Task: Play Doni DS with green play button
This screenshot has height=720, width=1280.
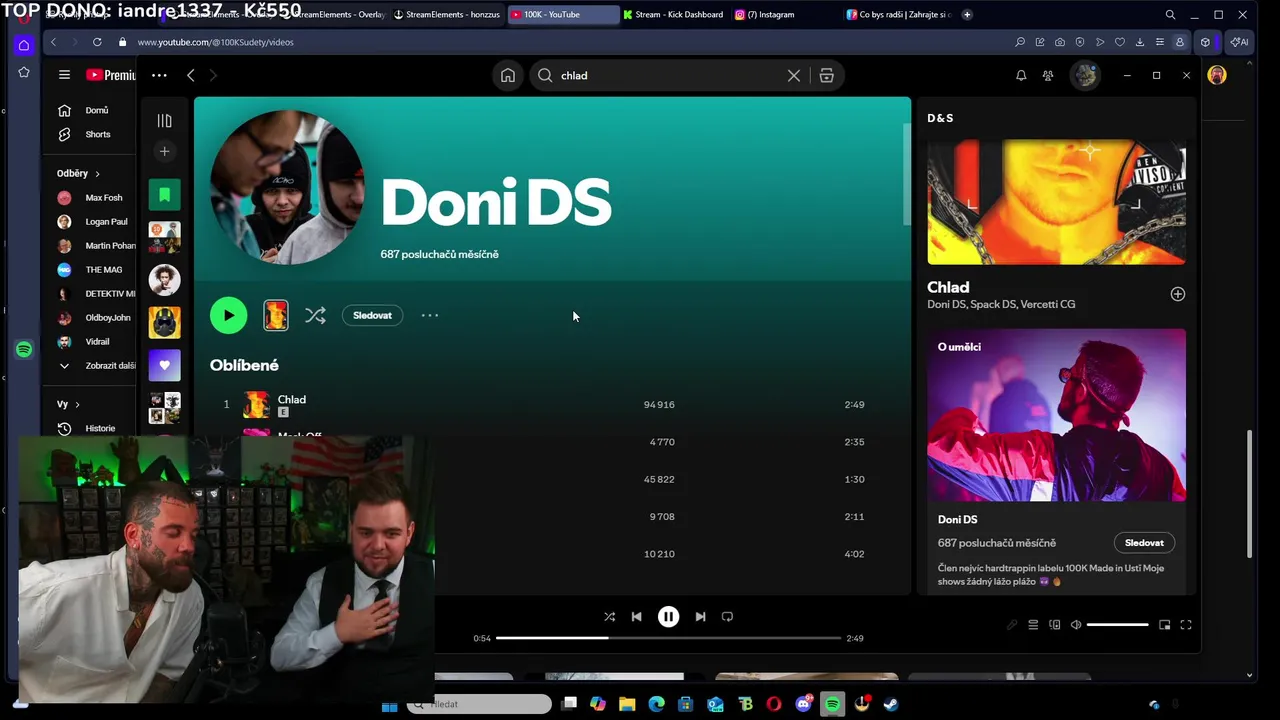Action: [228, 315]
